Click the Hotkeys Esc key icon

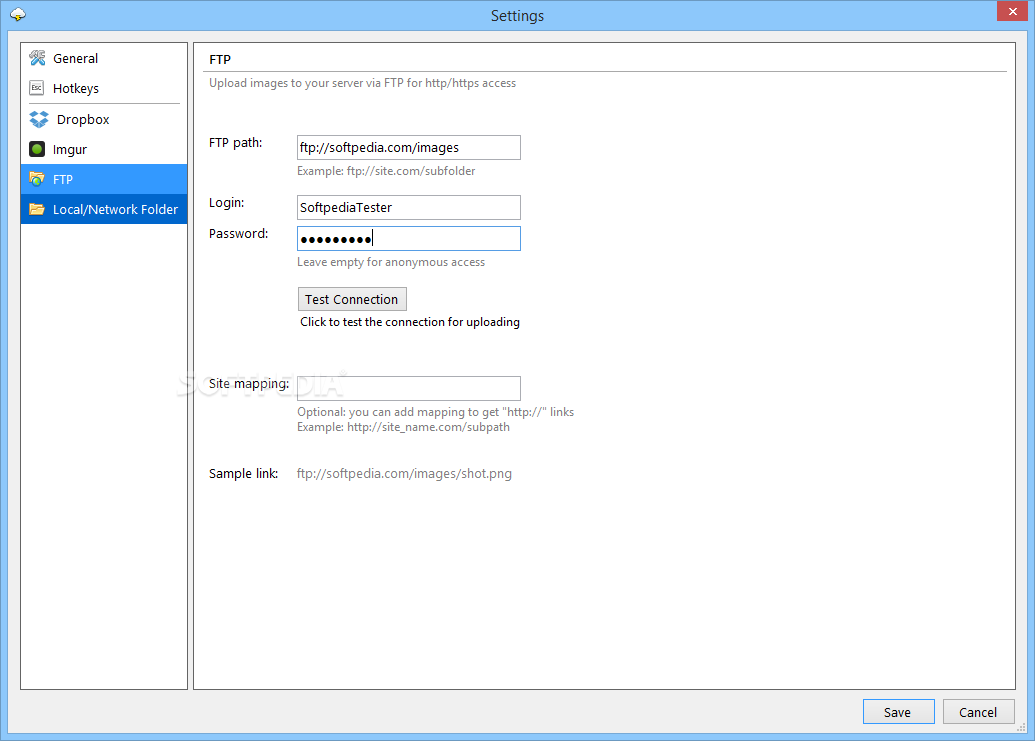[x=37, y=88]
